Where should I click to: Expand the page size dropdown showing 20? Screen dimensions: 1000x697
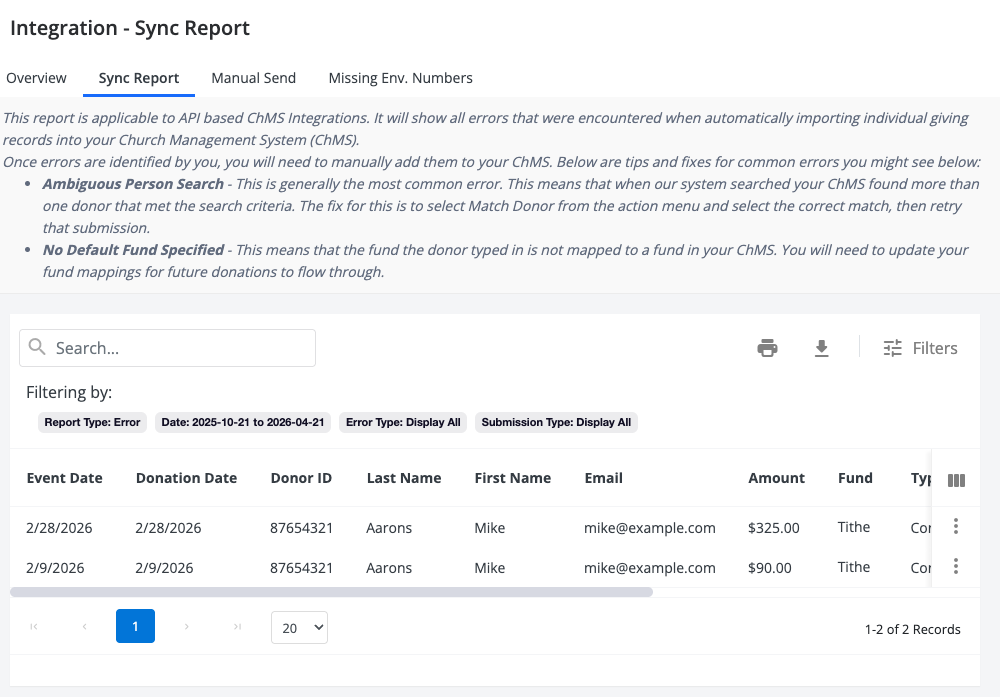pos(299,627)
